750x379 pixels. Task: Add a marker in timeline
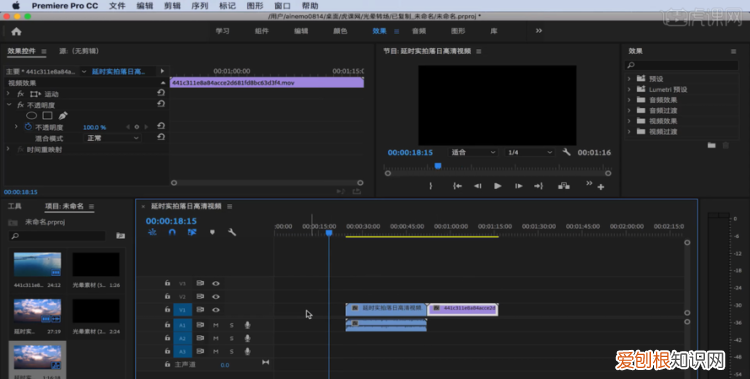[212, 232]
